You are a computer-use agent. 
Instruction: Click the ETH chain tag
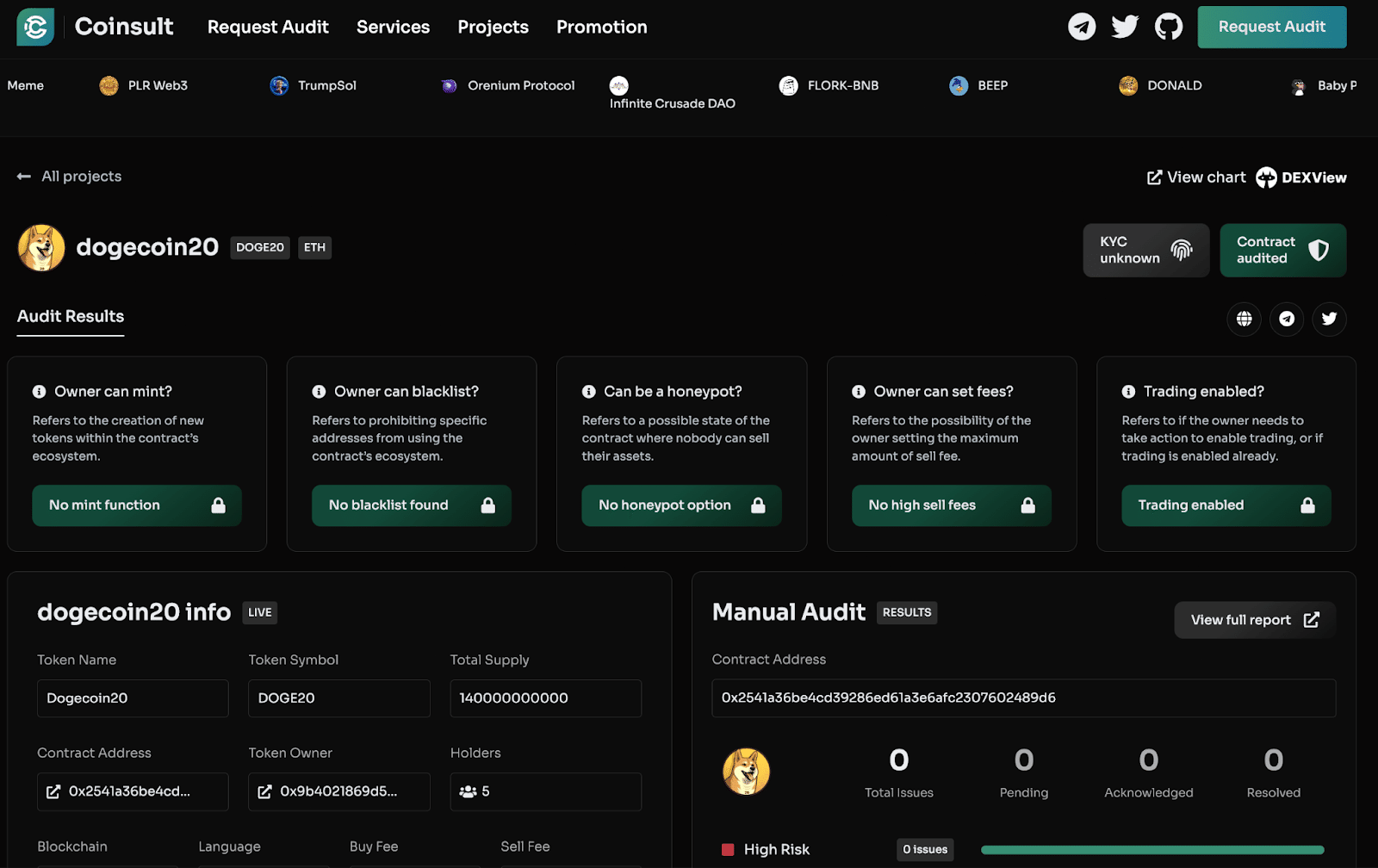[315, 248]
